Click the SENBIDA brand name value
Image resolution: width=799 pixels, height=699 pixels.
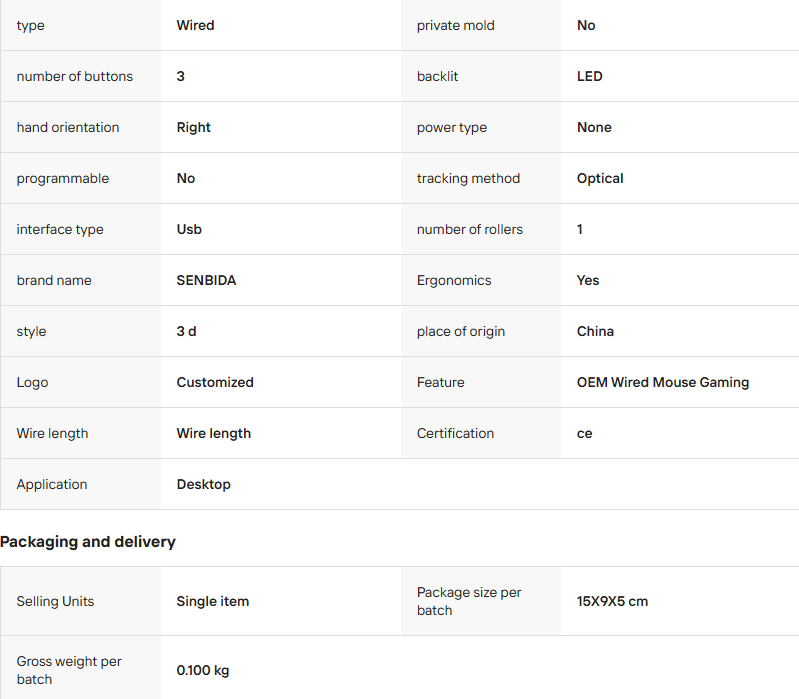click(x=206, y=281)
